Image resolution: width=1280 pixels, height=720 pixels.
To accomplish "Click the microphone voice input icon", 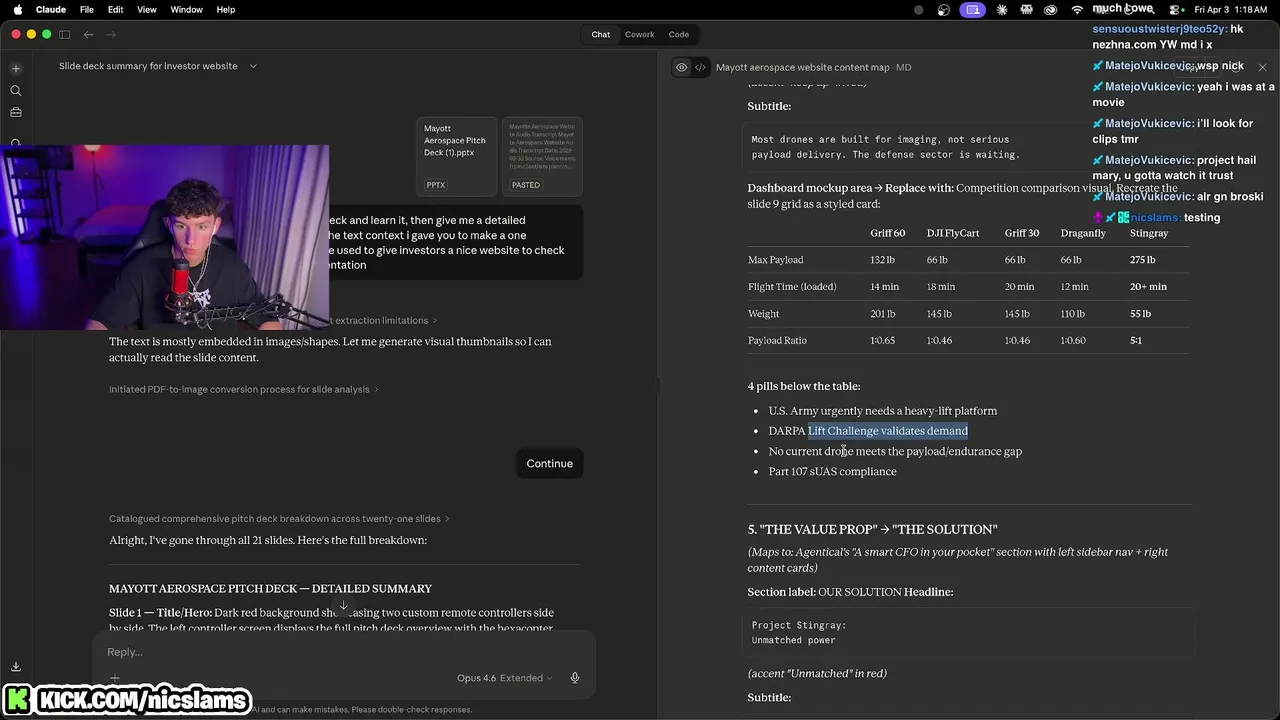I will pos(575,678).
